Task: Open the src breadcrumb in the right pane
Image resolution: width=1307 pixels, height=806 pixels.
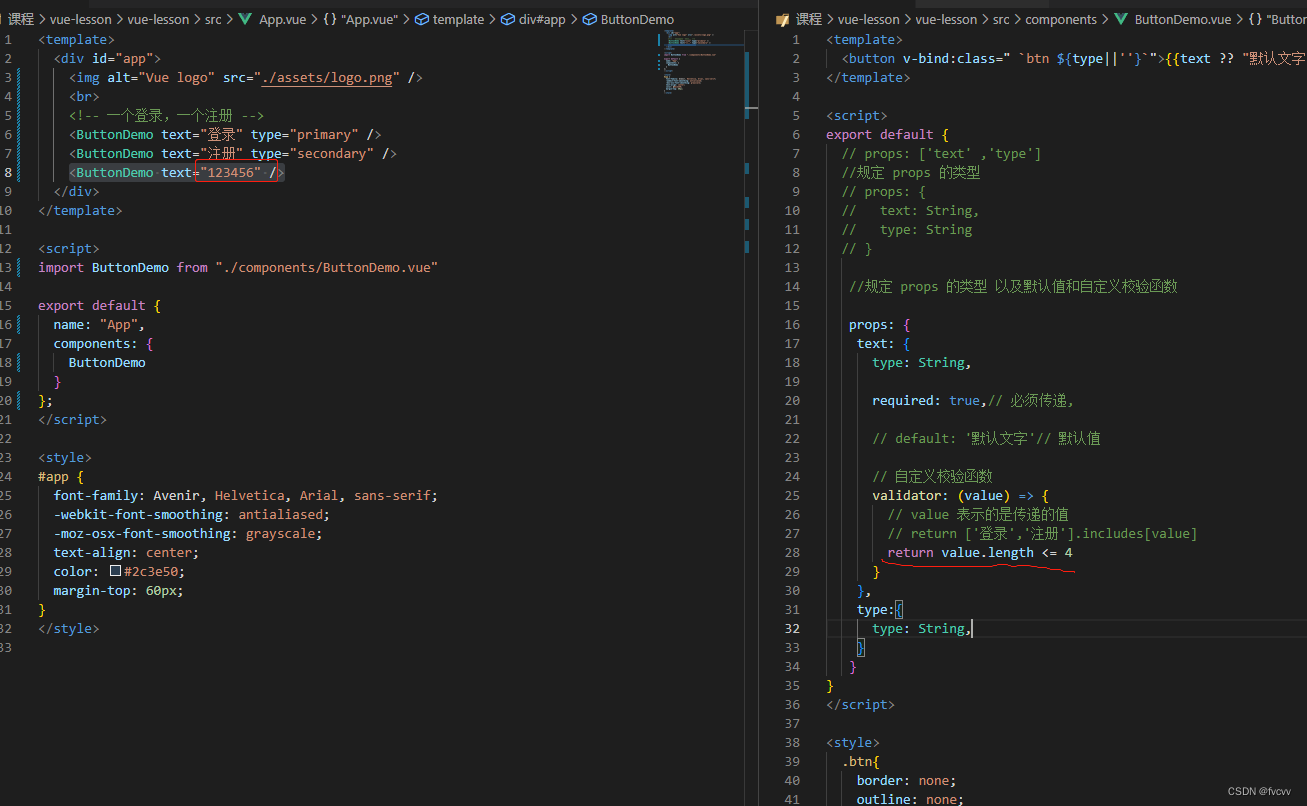Action: (1001, 19)
